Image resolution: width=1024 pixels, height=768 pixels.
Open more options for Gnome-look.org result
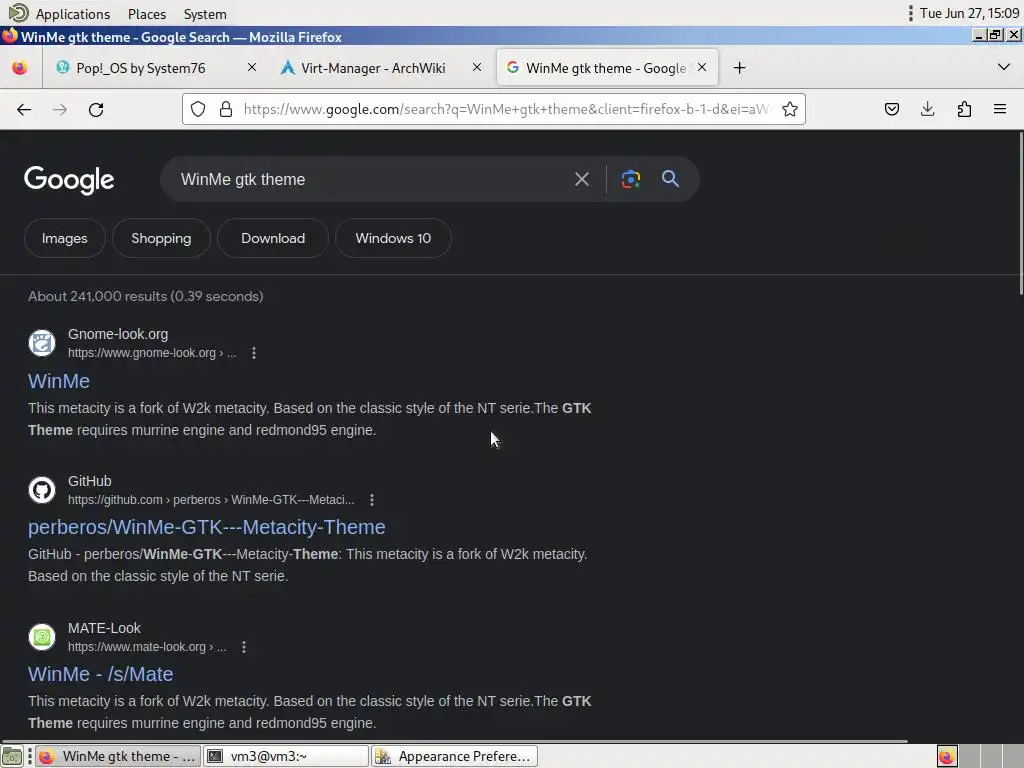click(253, 353)
